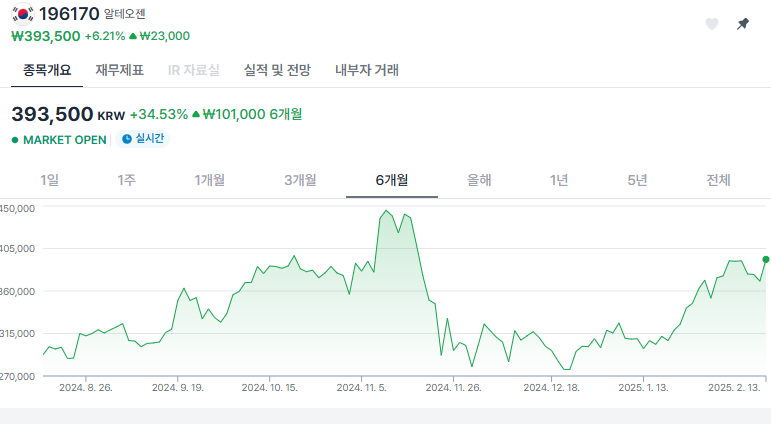Click the South Korea flag icon

click(x=22, y=15)
